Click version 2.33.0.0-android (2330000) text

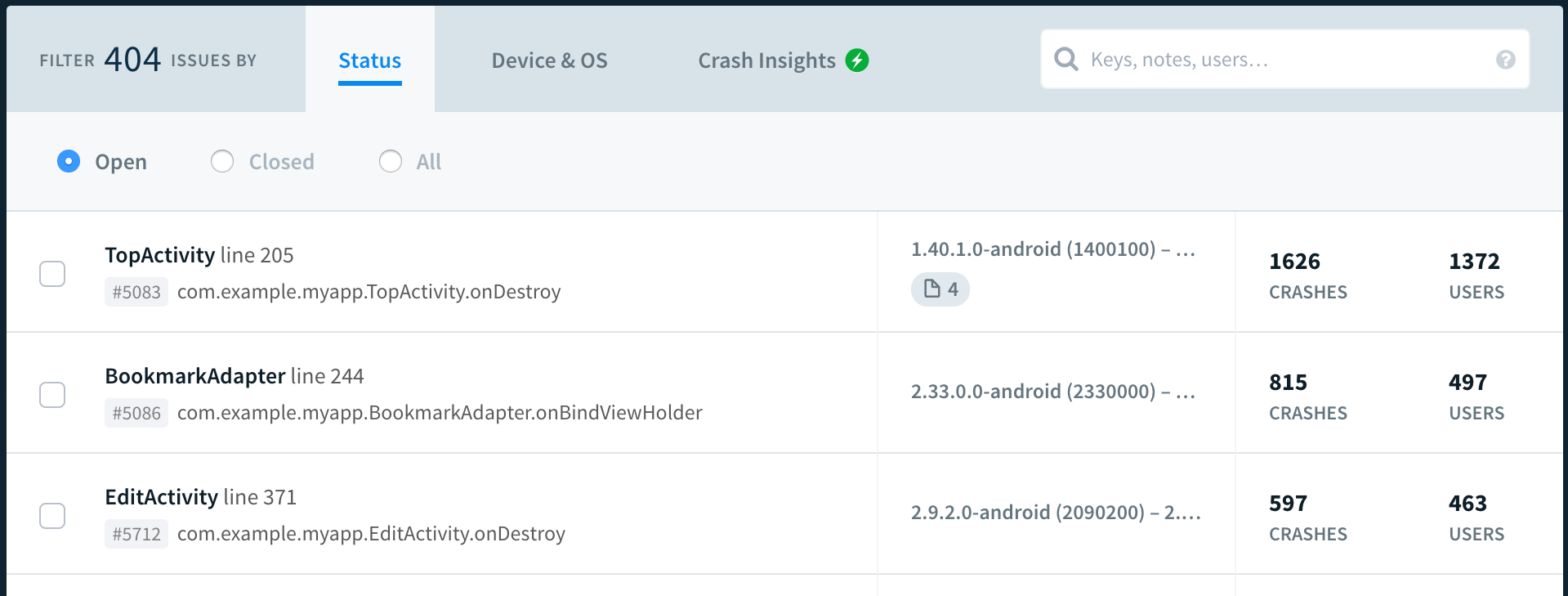1053,392
